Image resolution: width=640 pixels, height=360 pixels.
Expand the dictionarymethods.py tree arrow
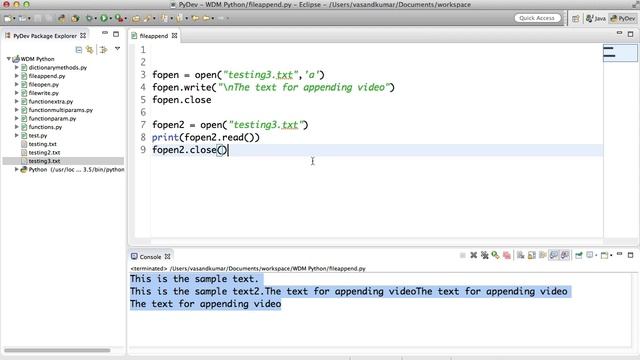tap(17, 67)
